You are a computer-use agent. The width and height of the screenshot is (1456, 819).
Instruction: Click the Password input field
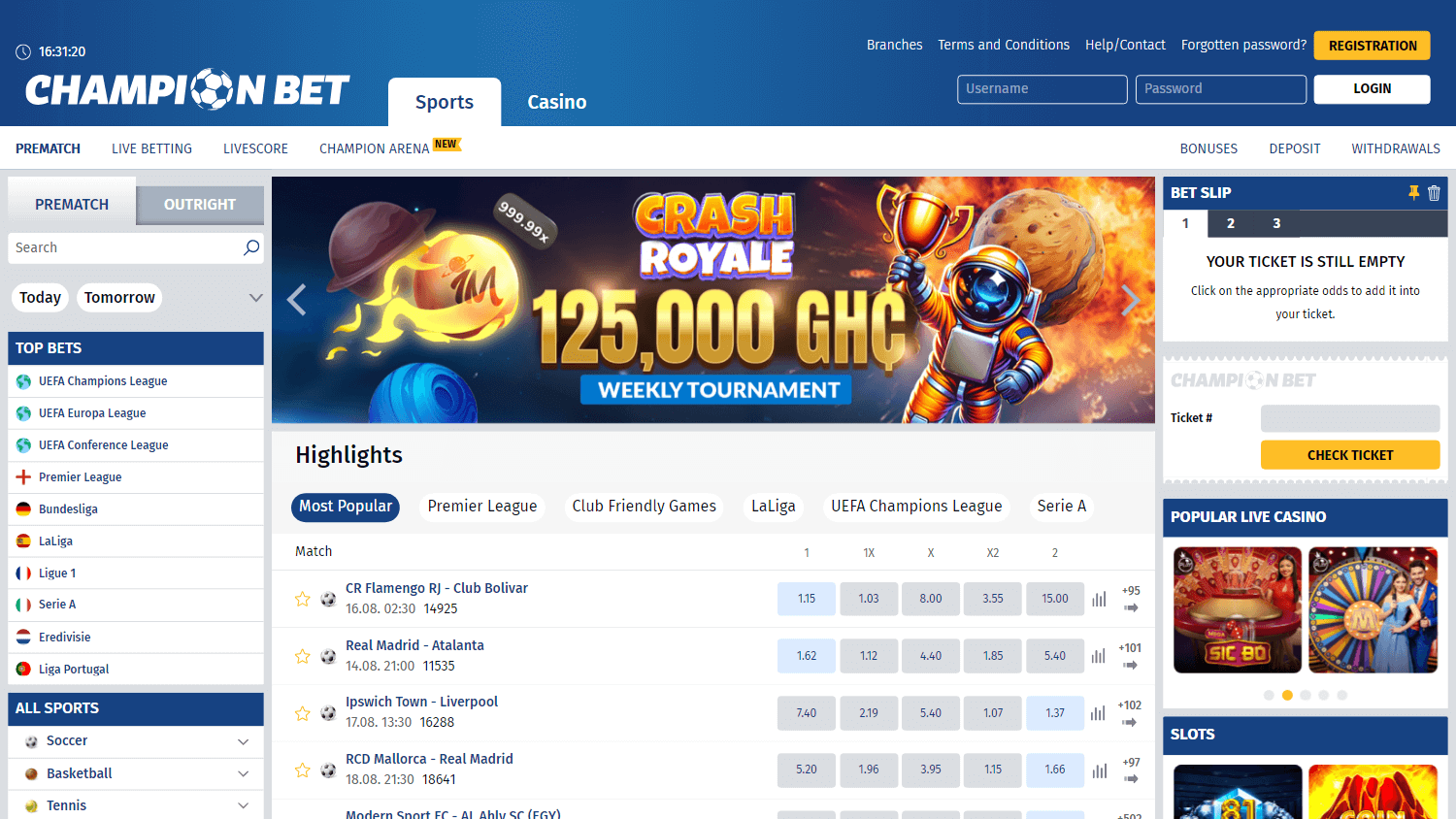(1221, 89)
